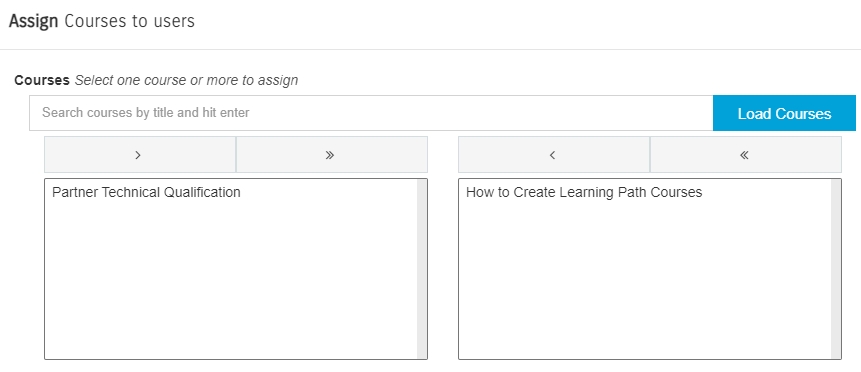Image resolution: width=861 pixels, height=372 pixels.
Task: Select How to Create Learning Path Courses
Action: [584, 192]
